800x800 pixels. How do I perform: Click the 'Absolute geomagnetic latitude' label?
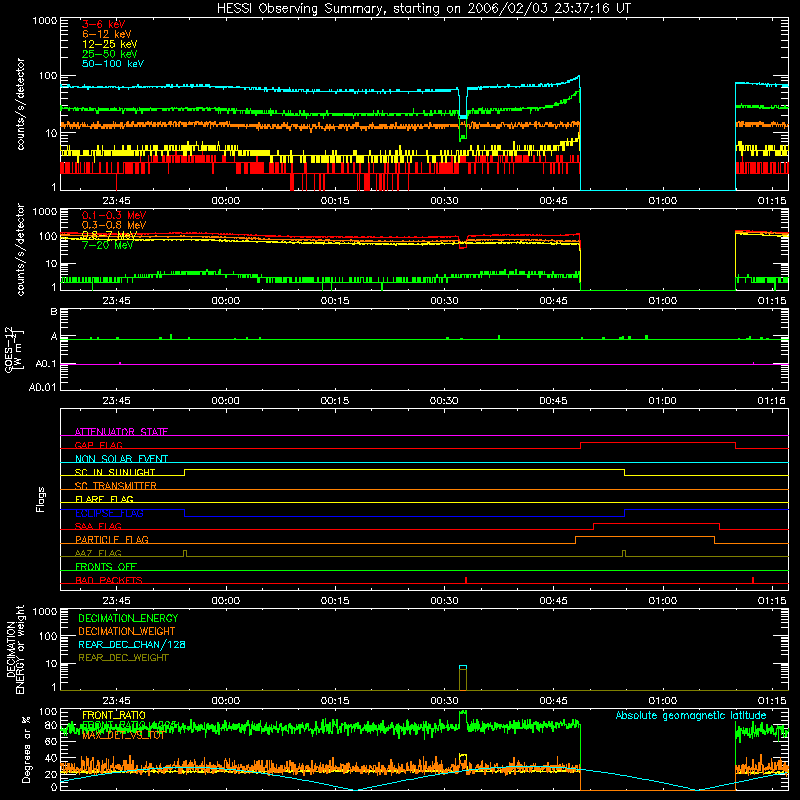[x=691, y=715]
